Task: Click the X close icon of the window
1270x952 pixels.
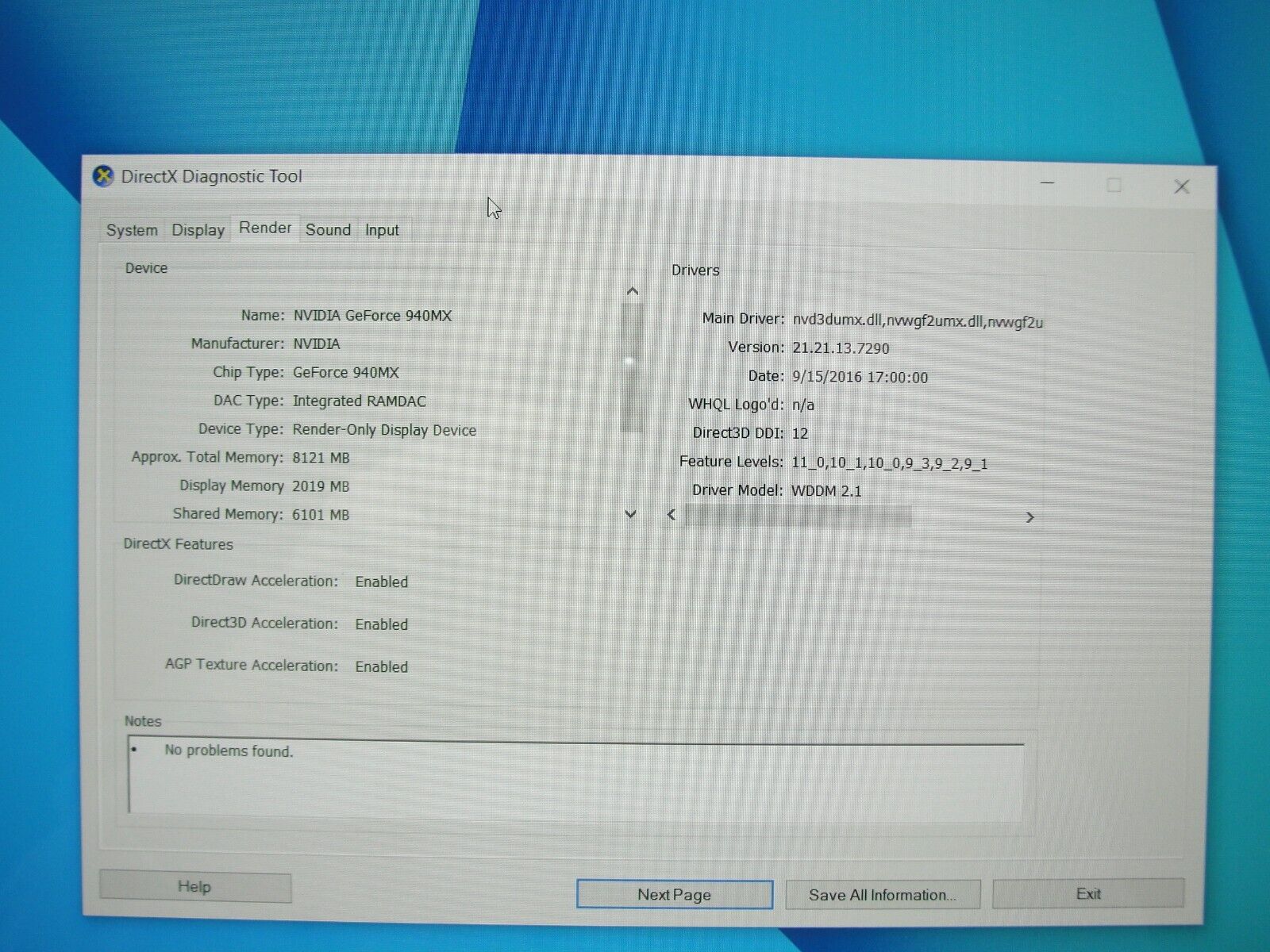Action: click(1182, 186)
